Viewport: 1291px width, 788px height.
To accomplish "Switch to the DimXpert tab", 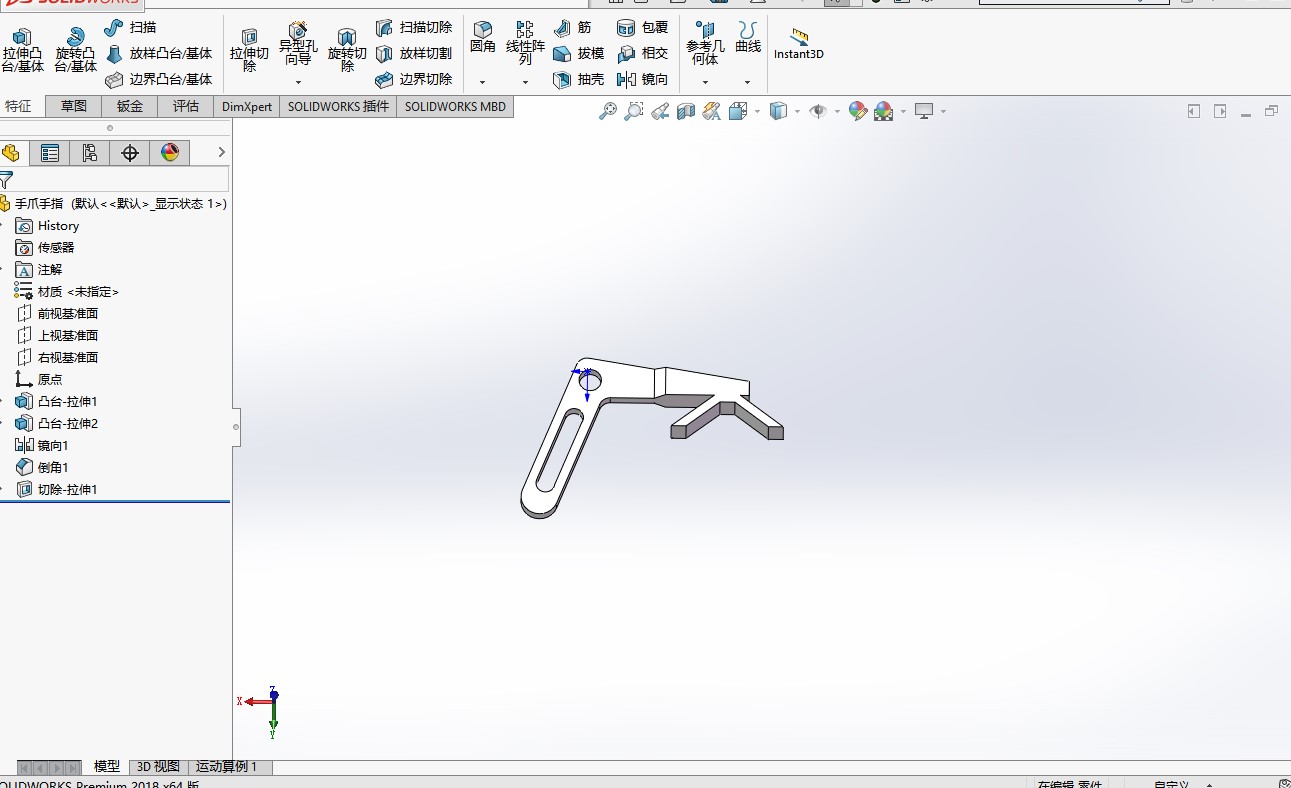I will pyautogui.click(x=247, y=107).
